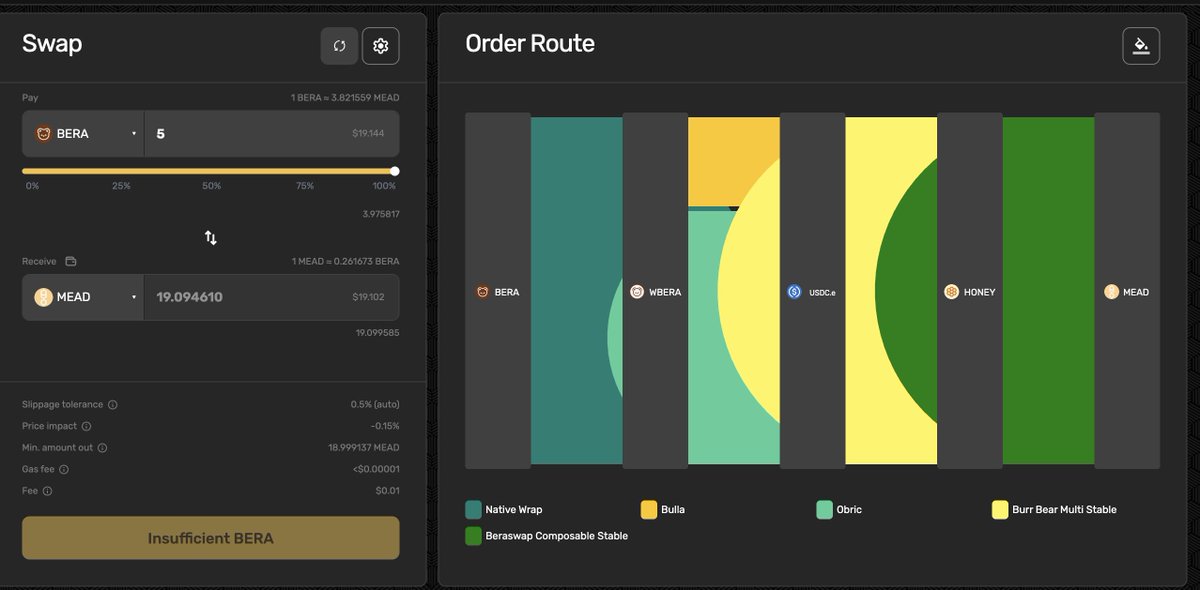The image size is (1200, 590).
Task: Open the BERA pay token dropdown
Action: [84, 134]
